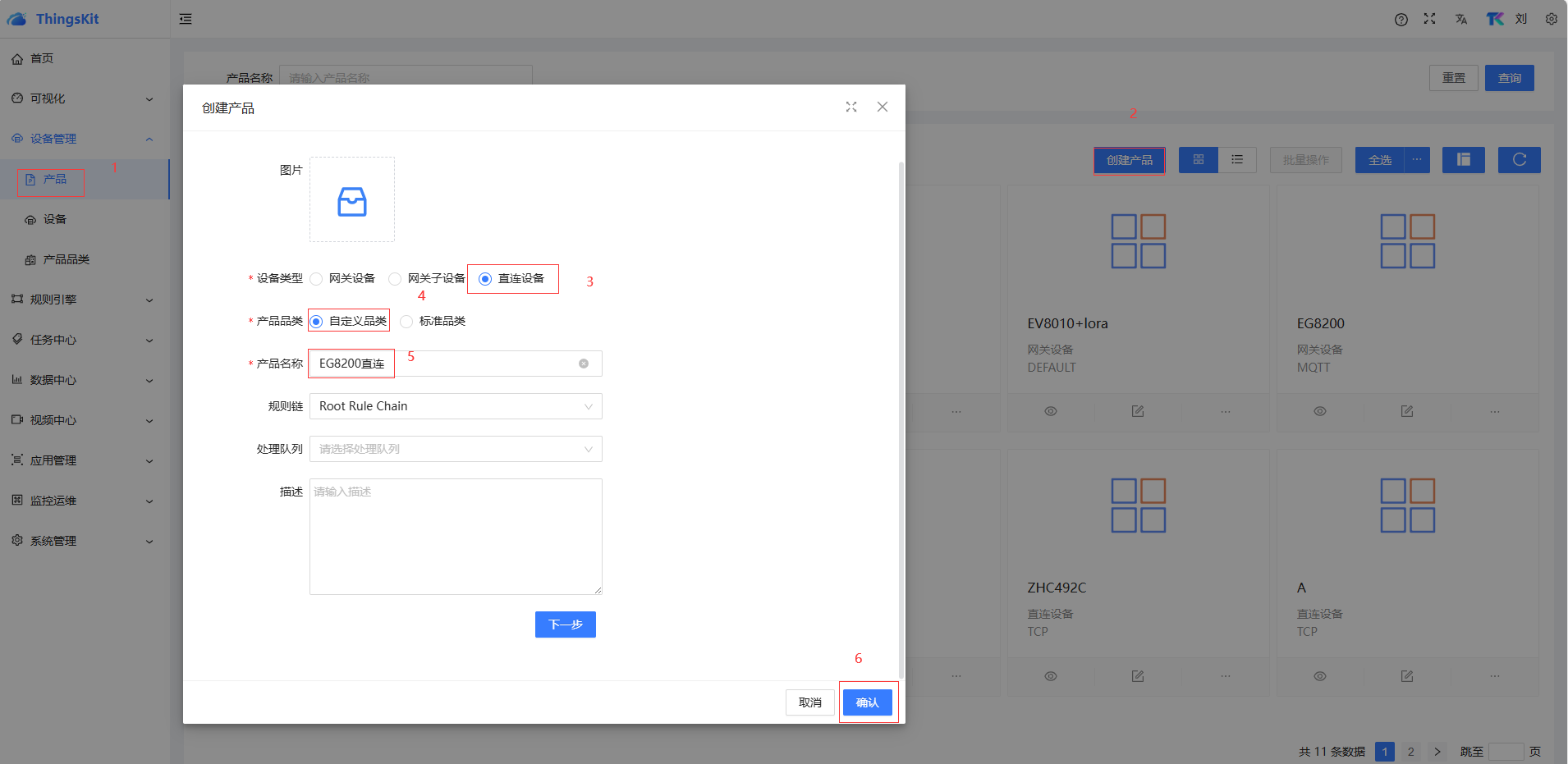Toggle fullscreen mode in top bar

coord(1429,19)
